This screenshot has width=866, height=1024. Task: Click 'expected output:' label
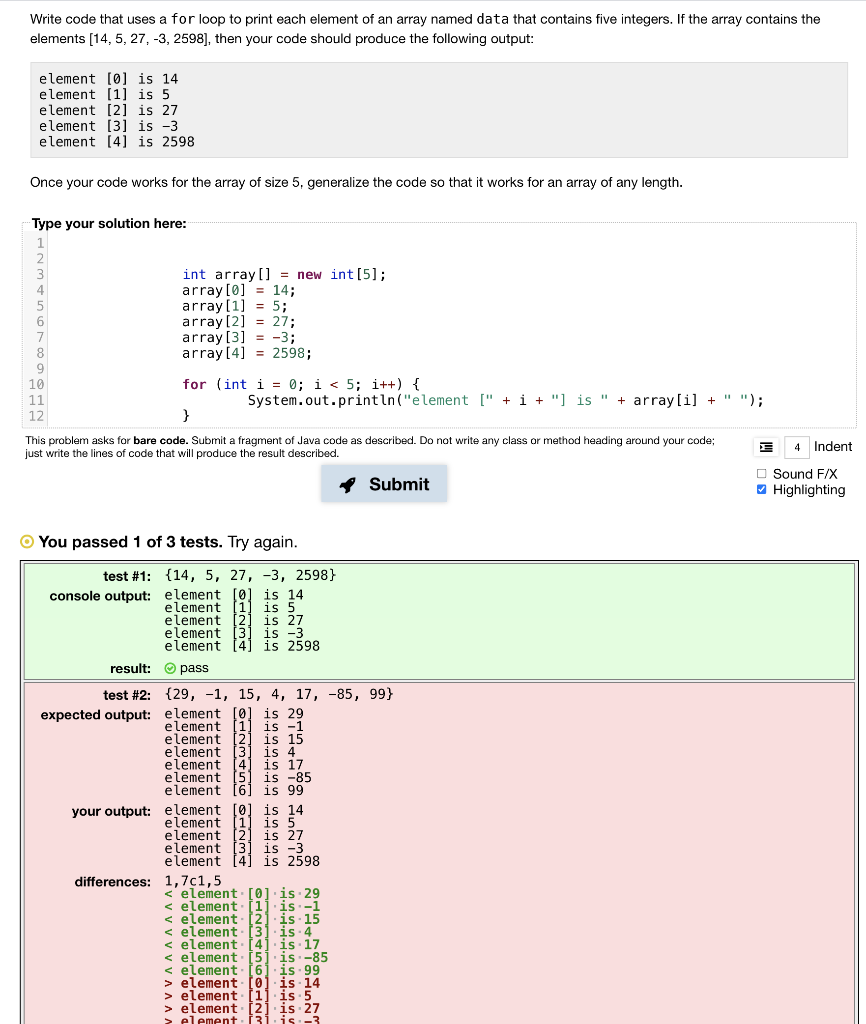point(95,714)
